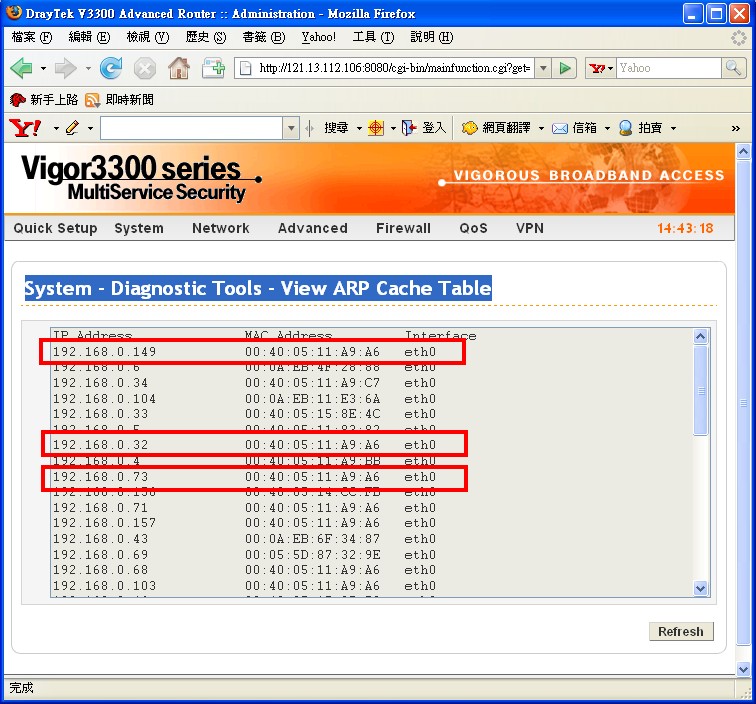The image size is (756, 704).
Task: Expand the address bar URL history dropdown
Action: 543,68
